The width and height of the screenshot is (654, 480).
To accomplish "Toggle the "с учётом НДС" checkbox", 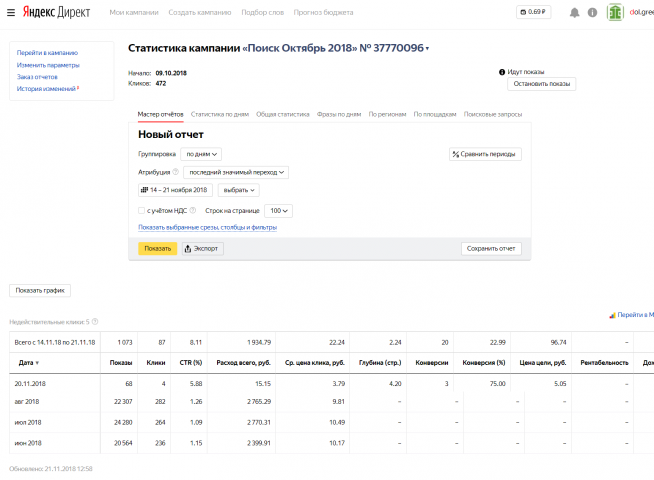I will coord(142,211).
